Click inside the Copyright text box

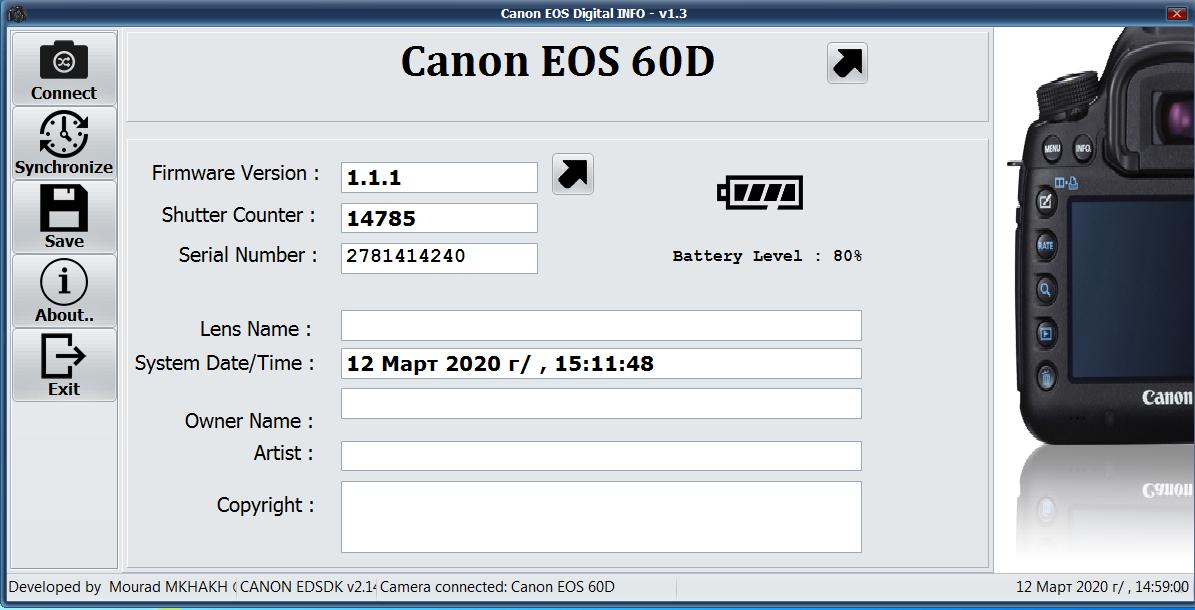click(600, 516)
